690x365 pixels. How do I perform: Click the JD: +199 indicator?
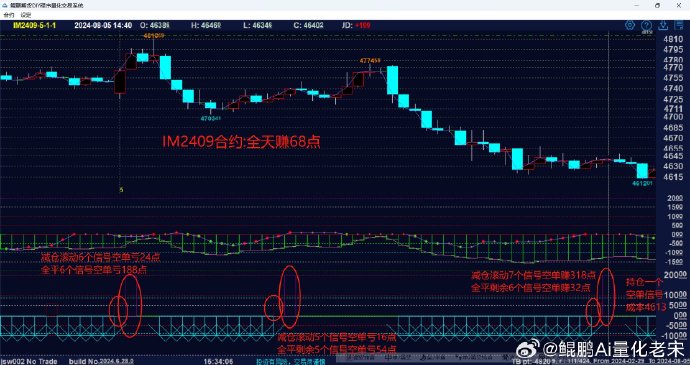click(x=356, y=26)
